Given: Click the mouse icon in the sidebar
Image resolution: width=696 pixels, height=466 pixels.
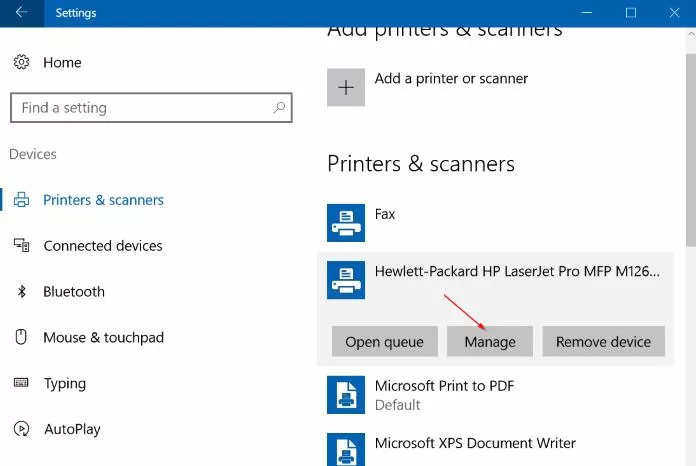Looking at the screenshot, I should pyautogui.click(x=21, y=337).
